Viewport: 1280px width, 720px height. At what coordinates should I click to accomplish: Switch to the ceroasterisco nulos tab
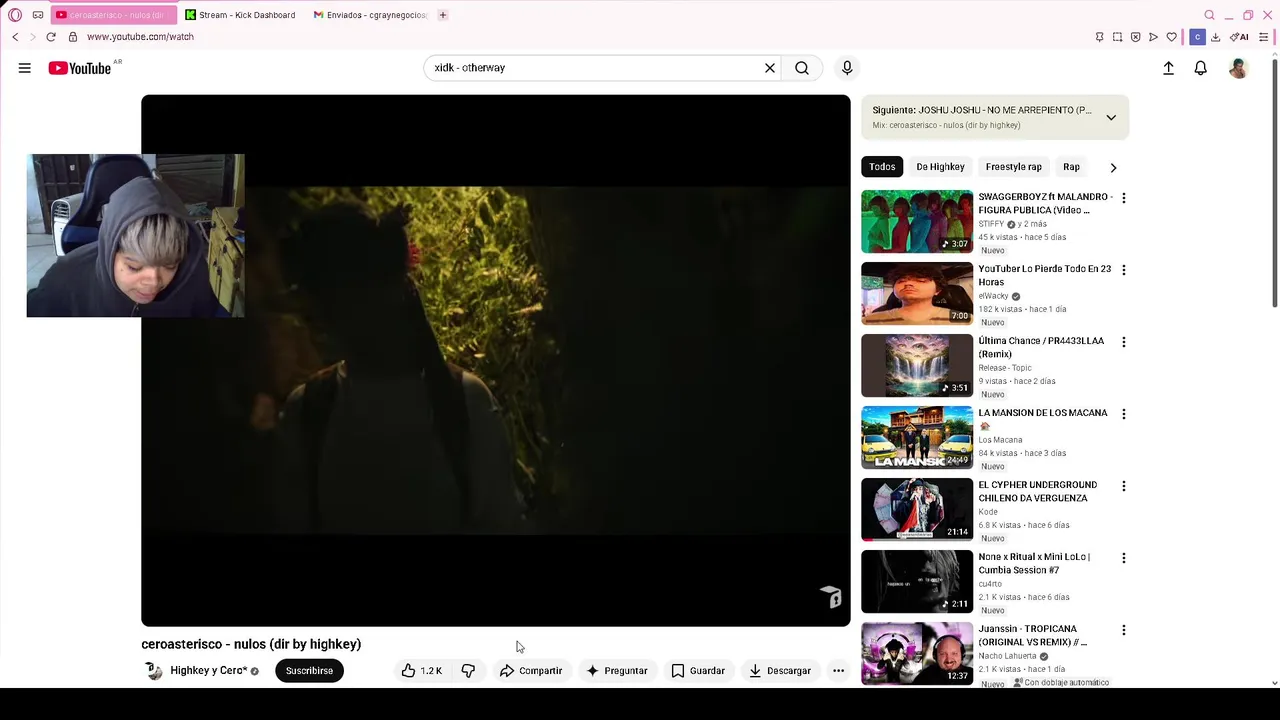(x=112, y=15)
